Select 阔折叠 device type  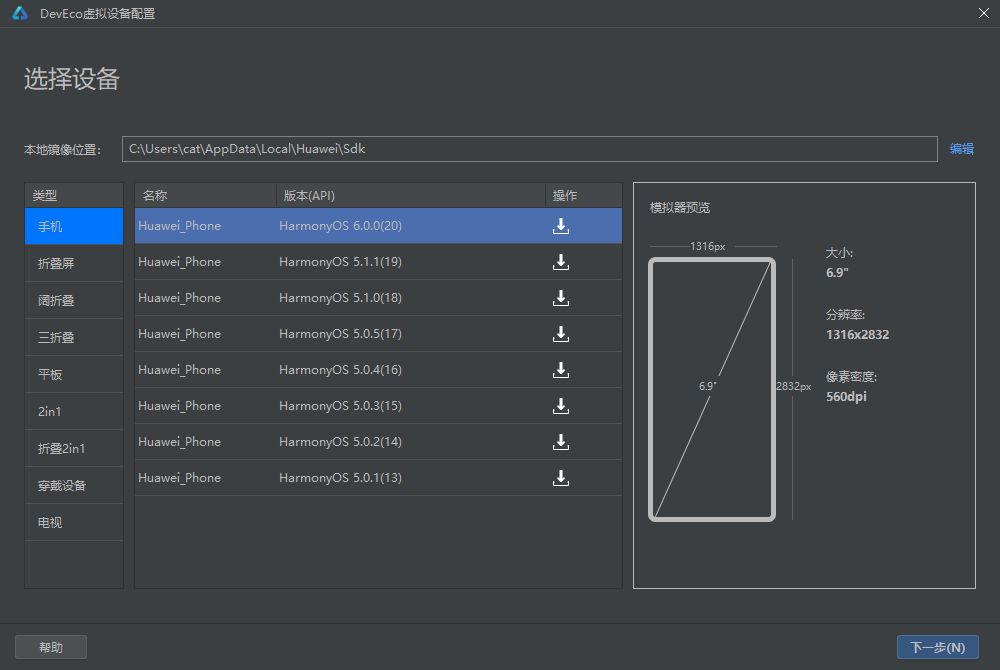click(x=74, y=300)
